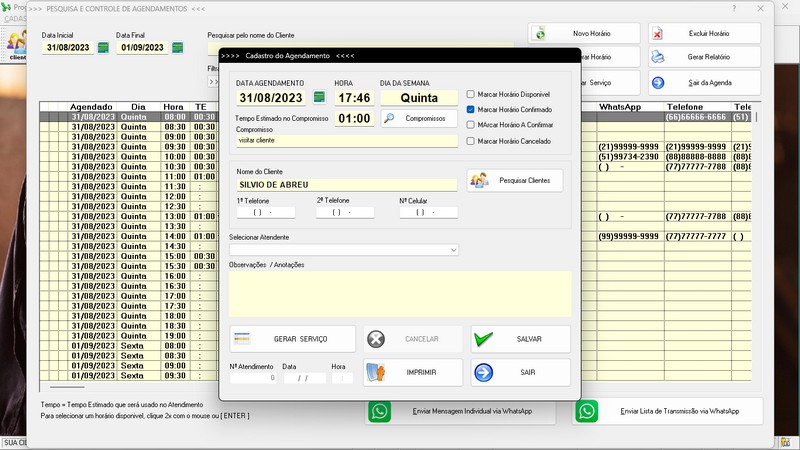Click the 1º Telefone field
800x450 pixels.
266,212
